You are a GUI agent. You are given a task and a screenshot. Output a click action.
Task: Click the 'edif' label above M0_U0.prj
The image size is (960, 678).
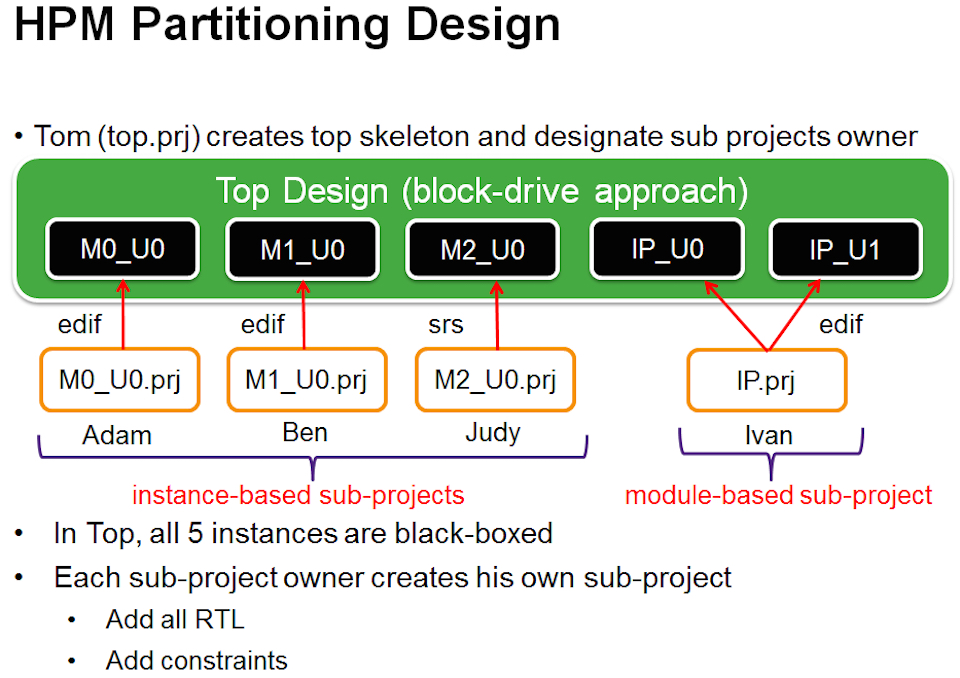coord(80,324)
